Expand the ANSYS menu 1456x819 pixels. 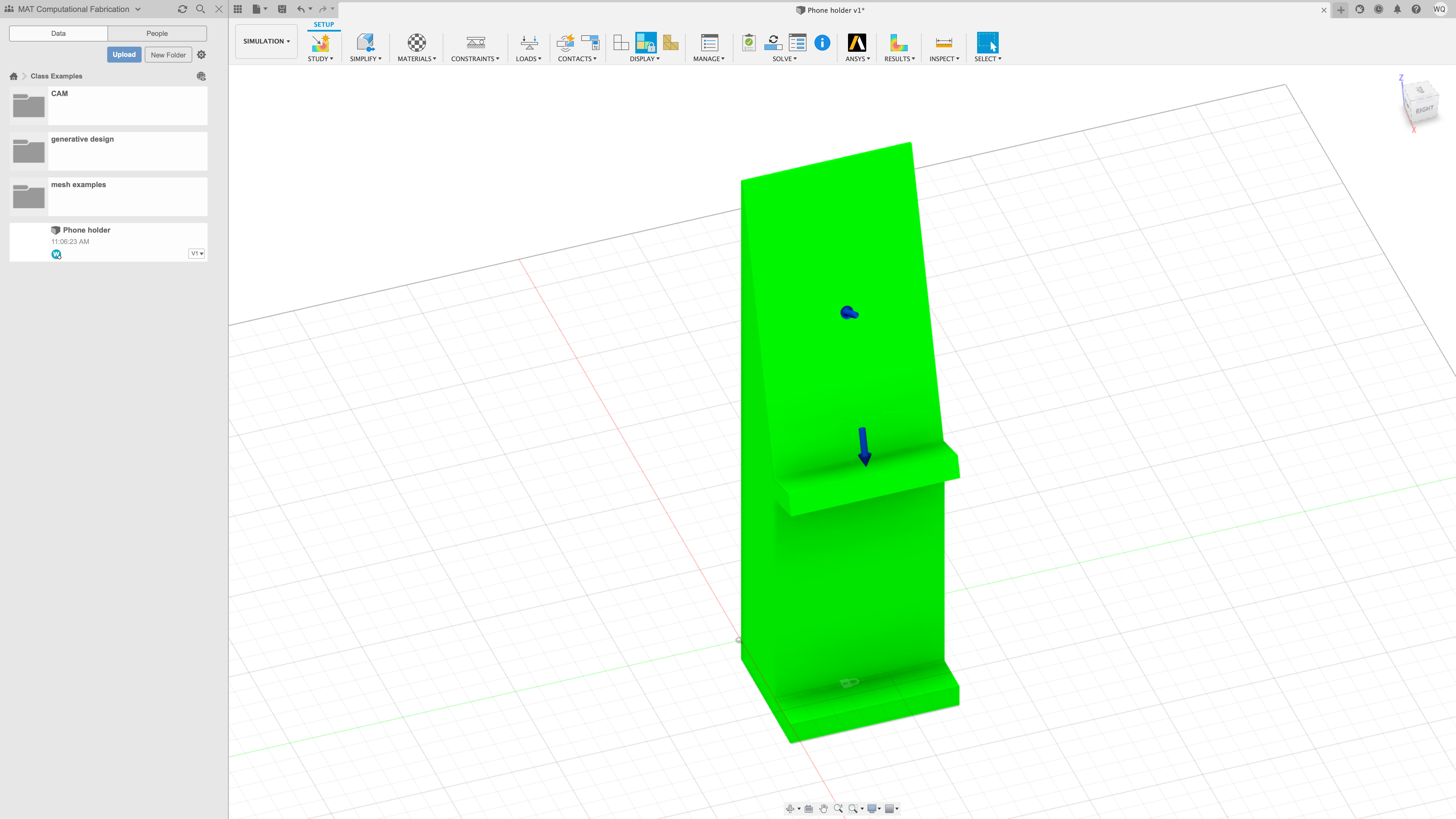click(857, 59)
